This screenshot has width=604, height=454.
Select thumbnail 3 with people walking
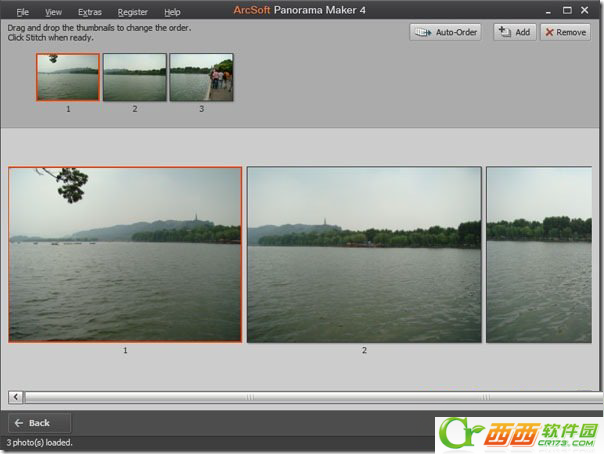[x=201, y=77]
